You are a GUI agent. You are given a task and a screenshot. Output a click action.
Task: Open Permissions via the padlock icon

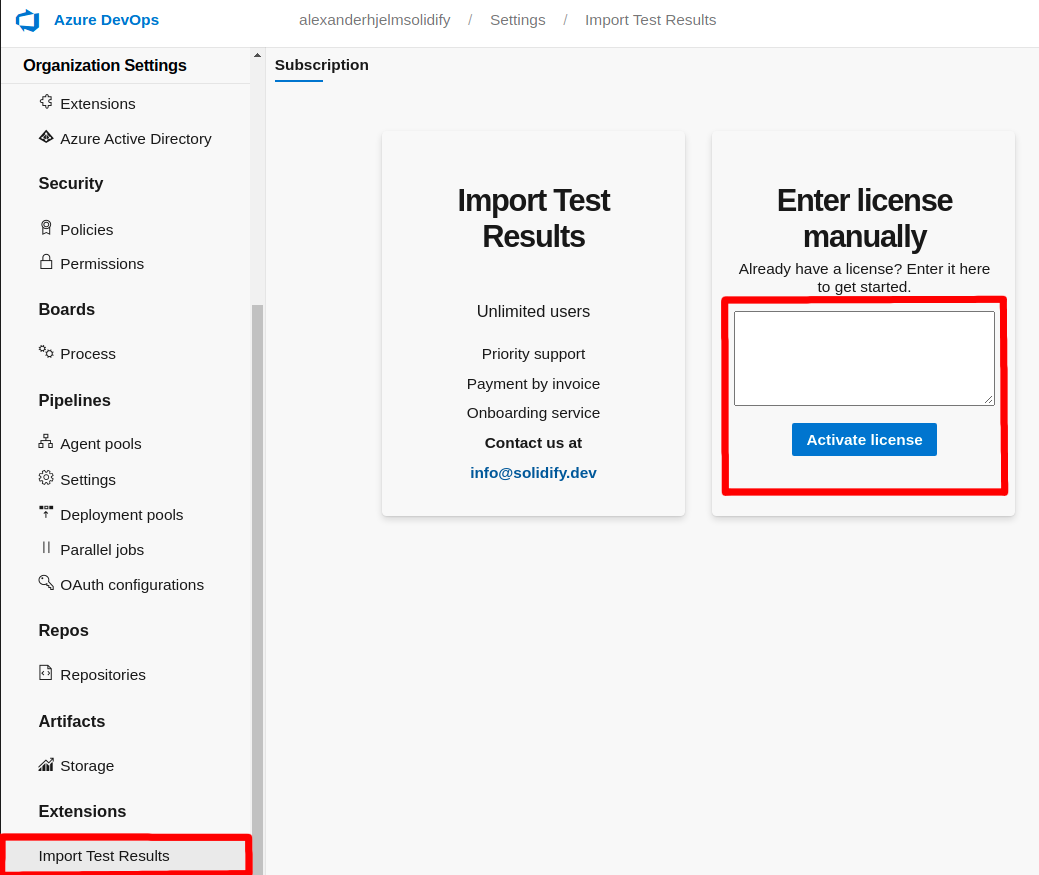click(45, 263)
